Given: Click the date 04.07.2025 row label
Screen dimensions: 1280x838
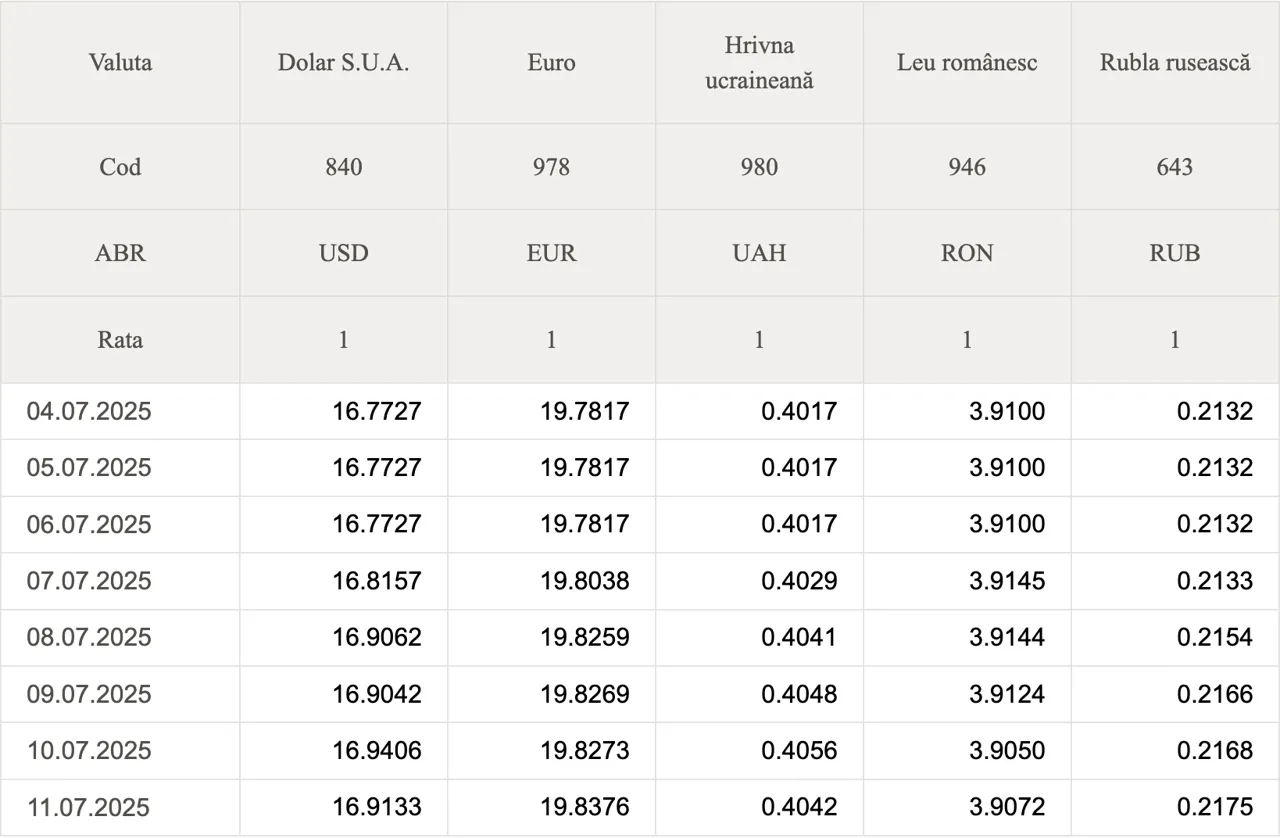Looking at the screenshot, I should [x=89, y=411].
